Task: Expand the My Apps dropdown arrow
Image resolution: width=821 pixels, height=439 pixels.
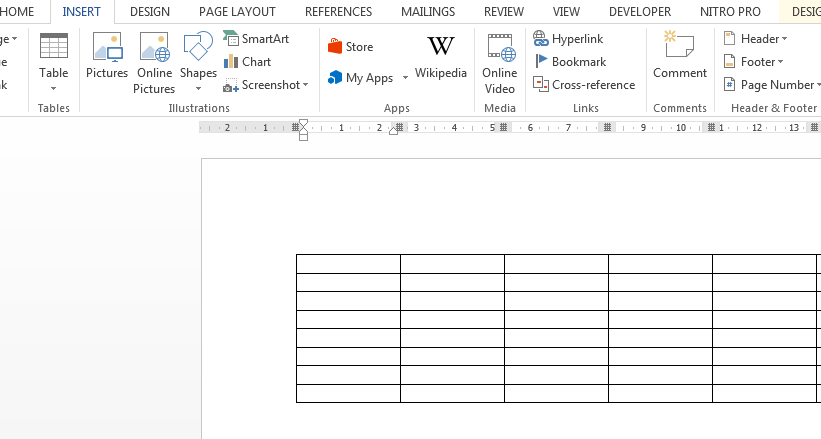Action: tap(405, 78)
